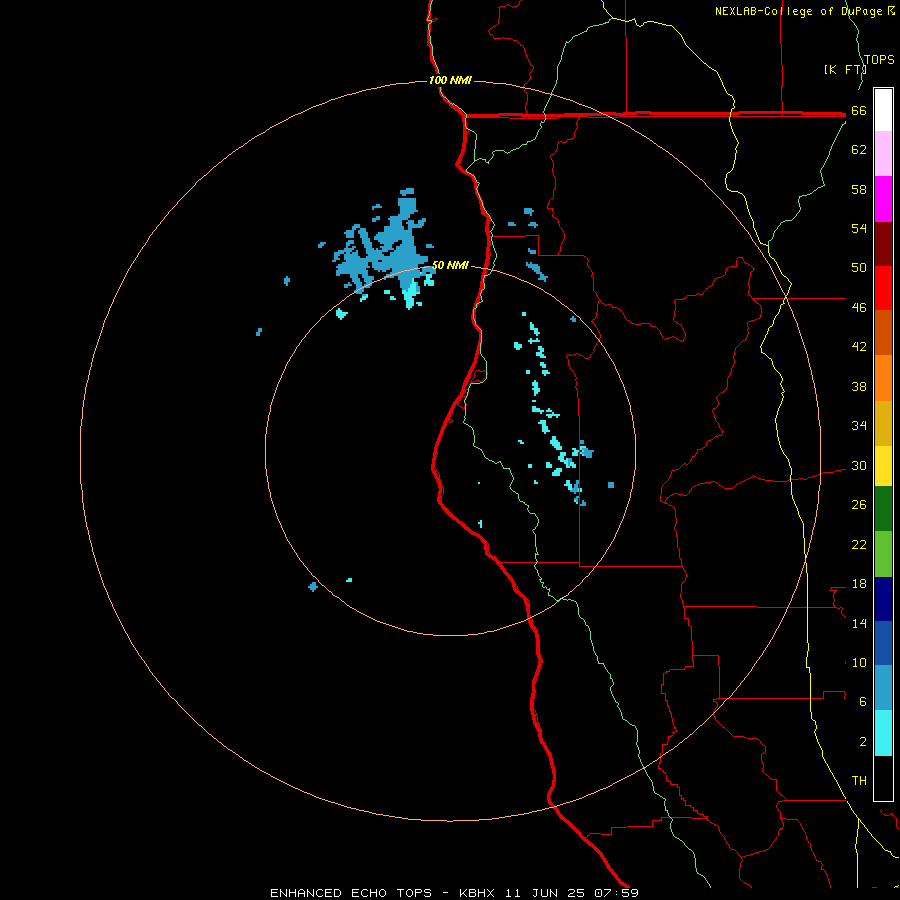This screenshot has width=900, height=900.
Task: Click the '14' legend value
Action: 859,623
